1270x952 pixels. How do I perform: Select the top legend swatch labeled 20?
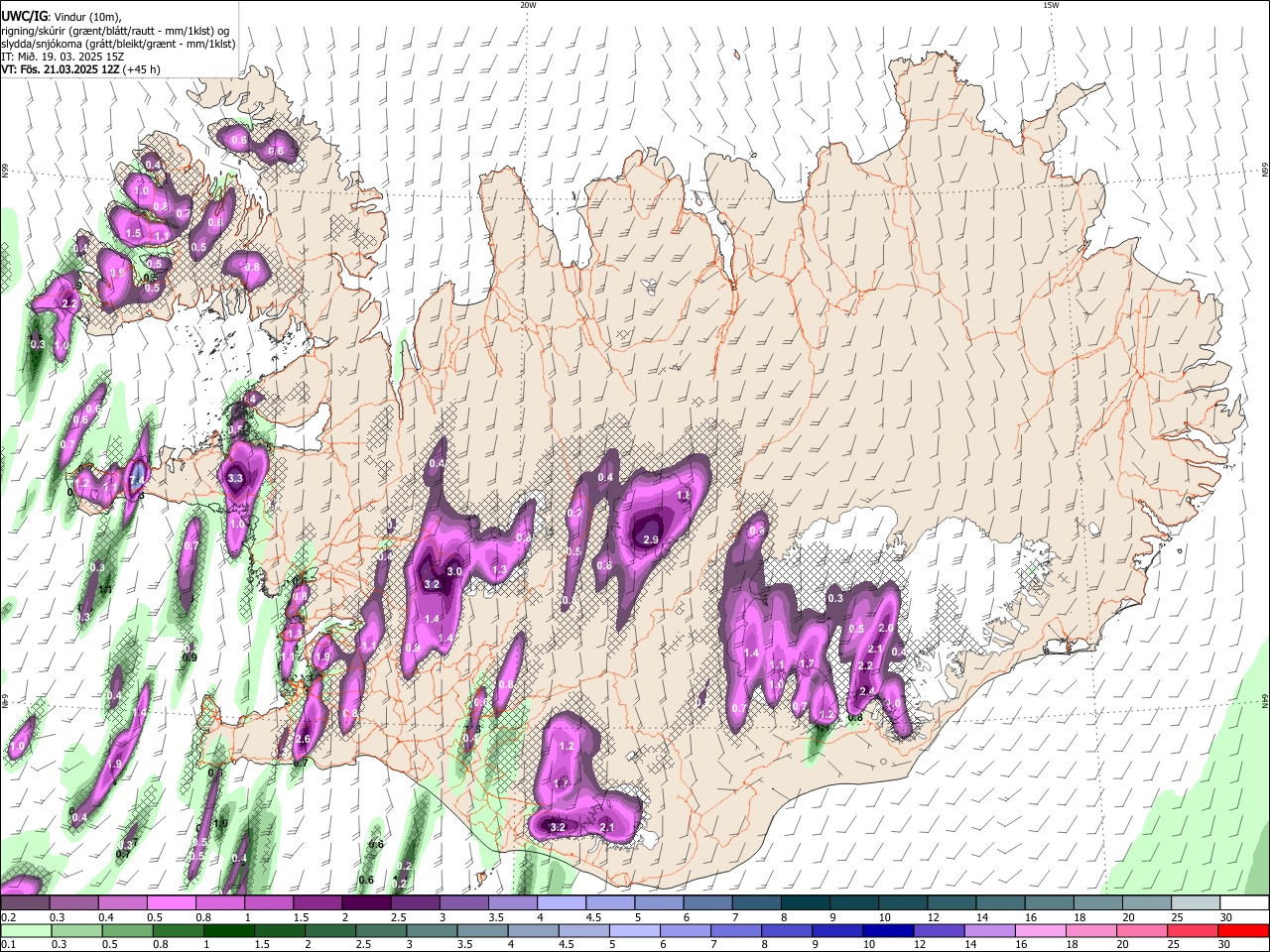tap(1147, 903)
